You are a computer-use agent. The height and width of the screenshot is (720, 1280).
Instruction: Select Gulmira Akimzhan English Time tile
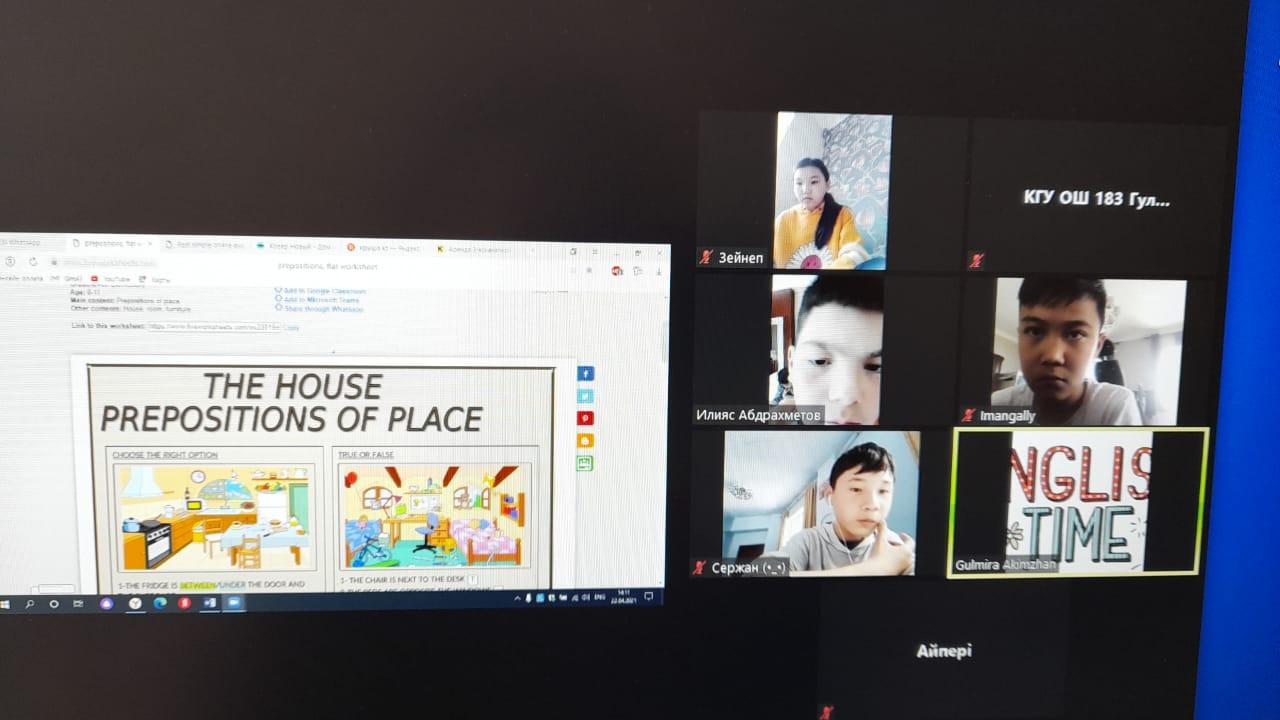click(x=1078, y=502)
